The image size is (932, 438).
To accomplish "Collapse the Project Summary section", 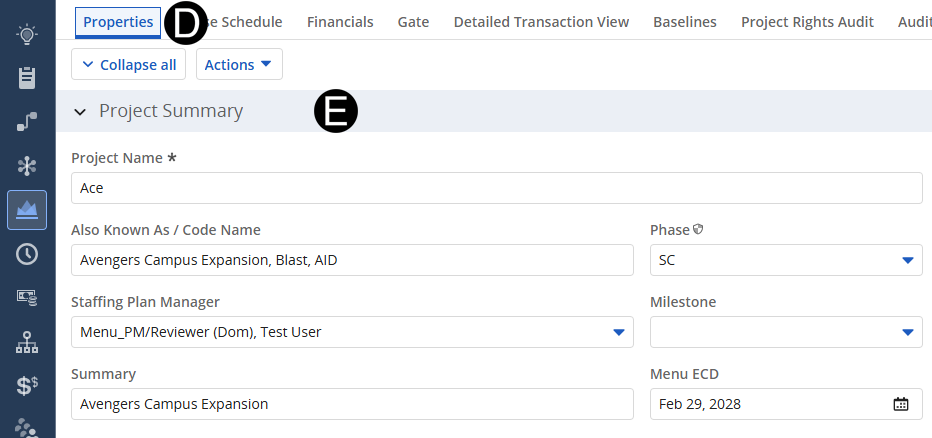I will pyautogui.click(x=80, y=112).
